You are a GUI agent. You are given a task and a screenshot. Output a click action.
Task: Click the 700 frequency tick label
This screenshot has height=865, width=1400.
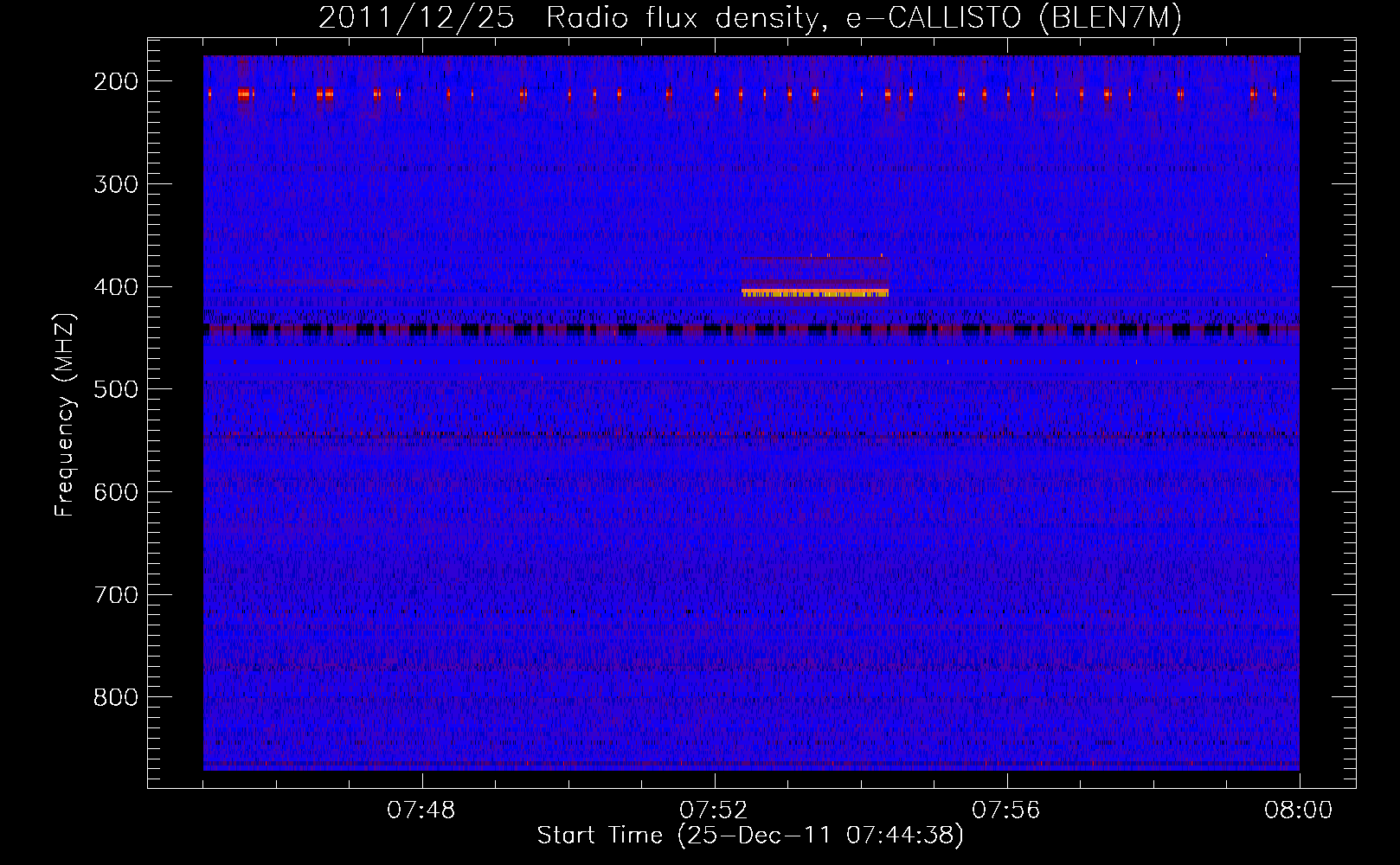coord(116,595)
